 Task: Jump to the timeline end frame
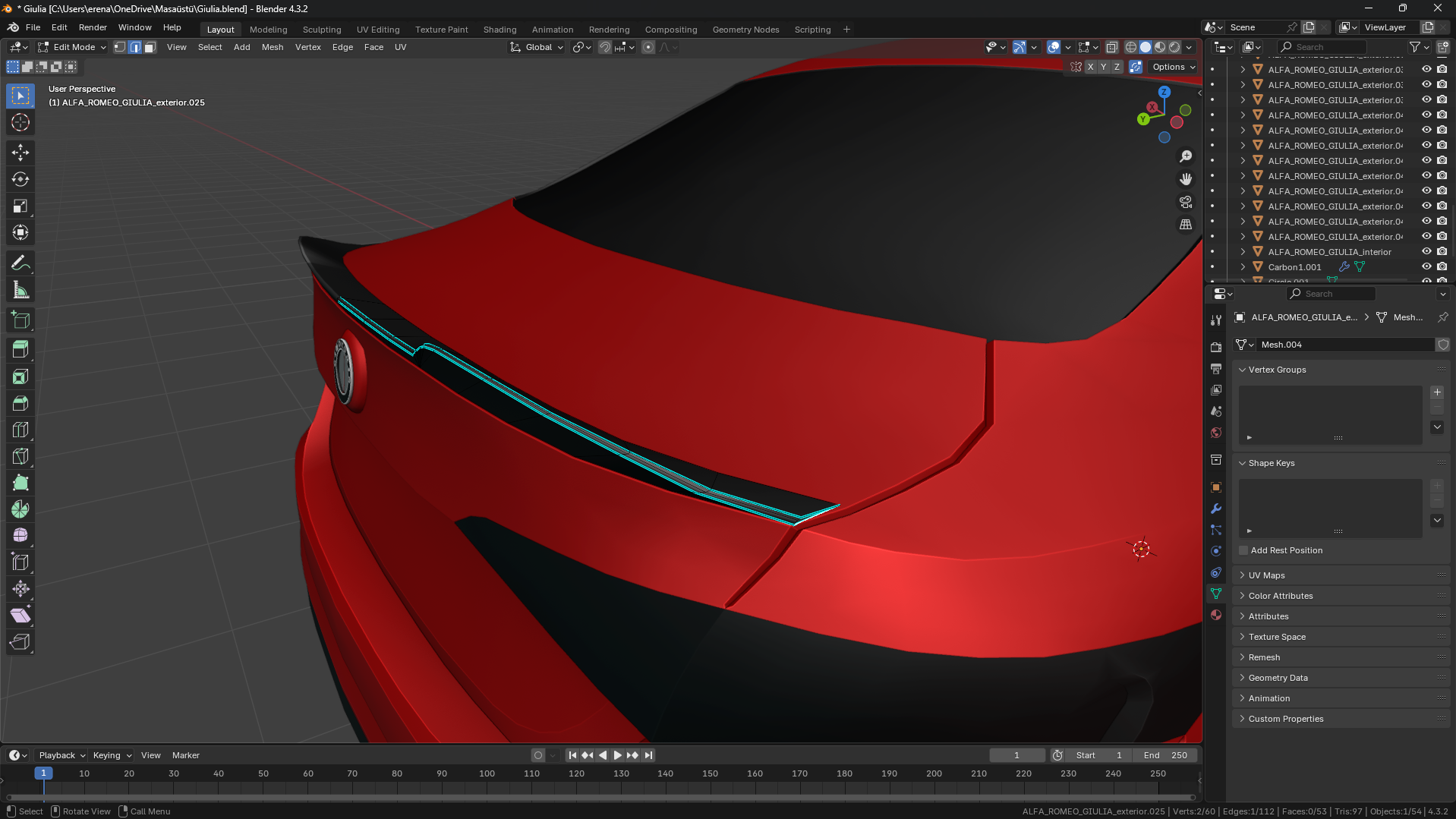(648, 755)
